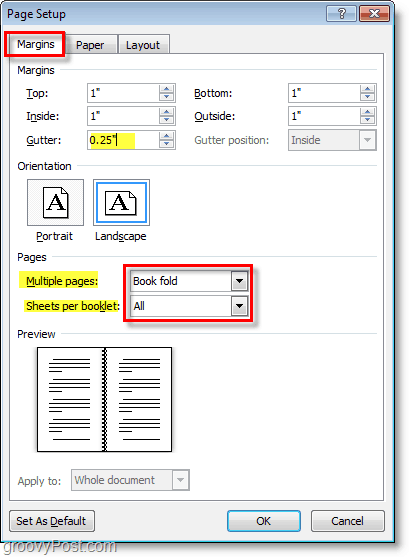This screenshot has height=557, width=409.
Task: Increase the Top margin with up arrow
Action: (166, 89)
